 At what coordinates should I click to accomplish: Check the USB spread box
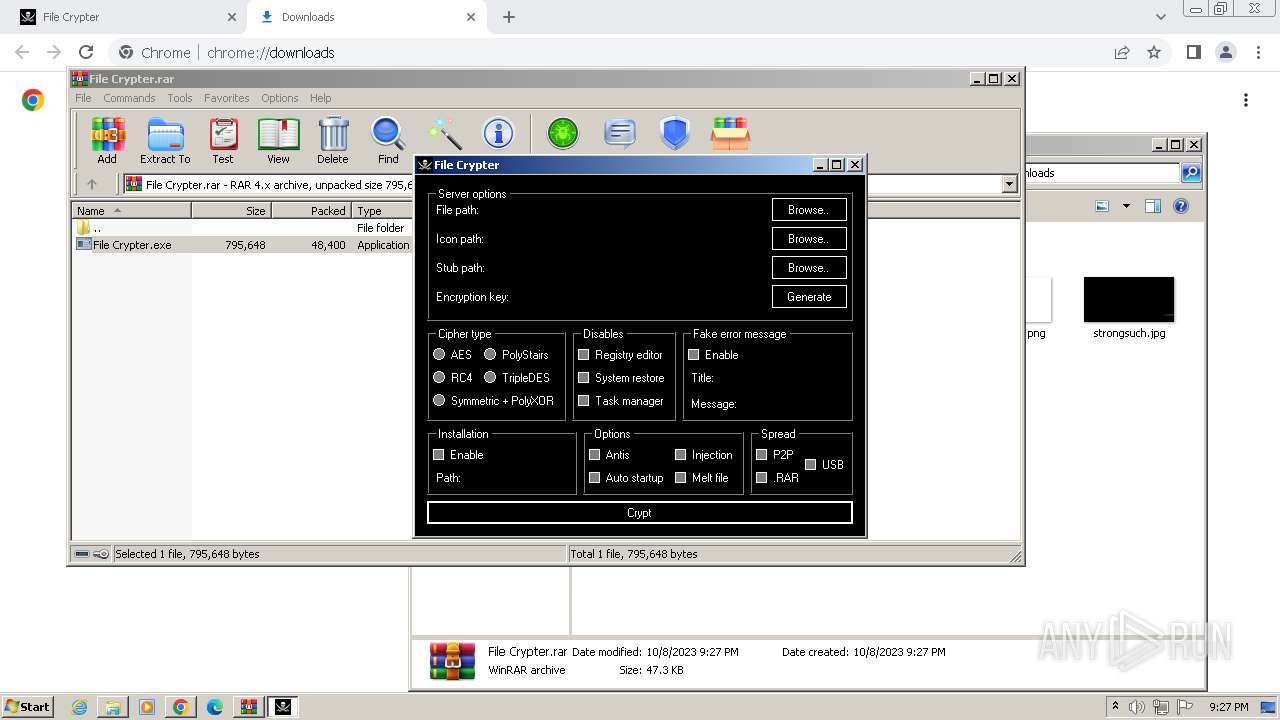click(x=811, y=464)
